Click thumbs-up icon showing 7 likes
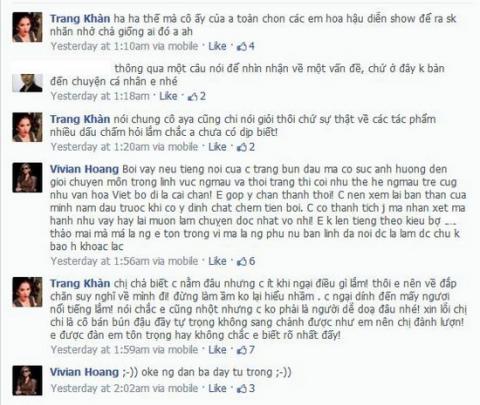The width and height of the screenshot is (480, 405). tap(242, 350)
